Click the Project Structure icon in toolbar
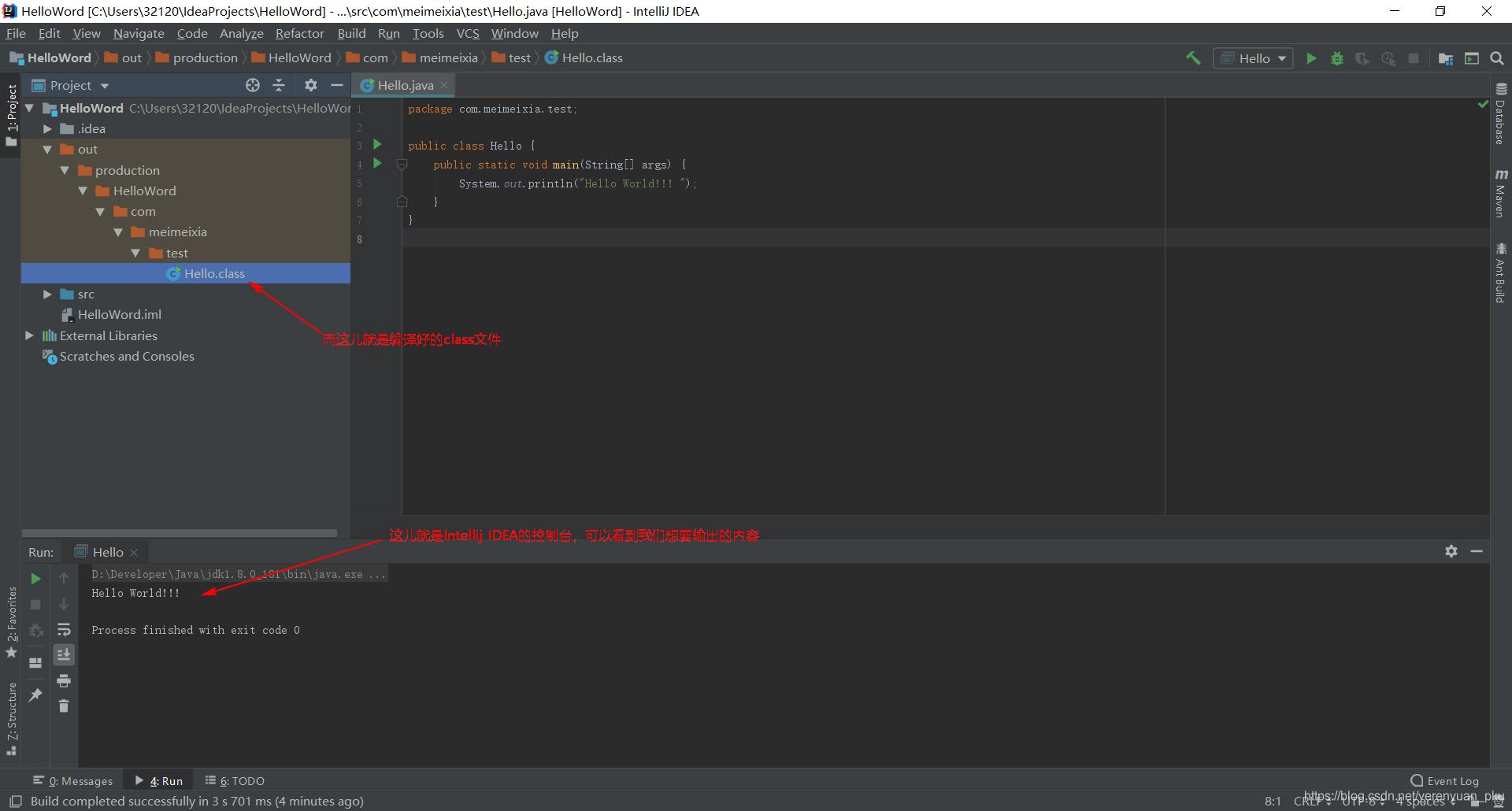 (x=1446, y=58)
